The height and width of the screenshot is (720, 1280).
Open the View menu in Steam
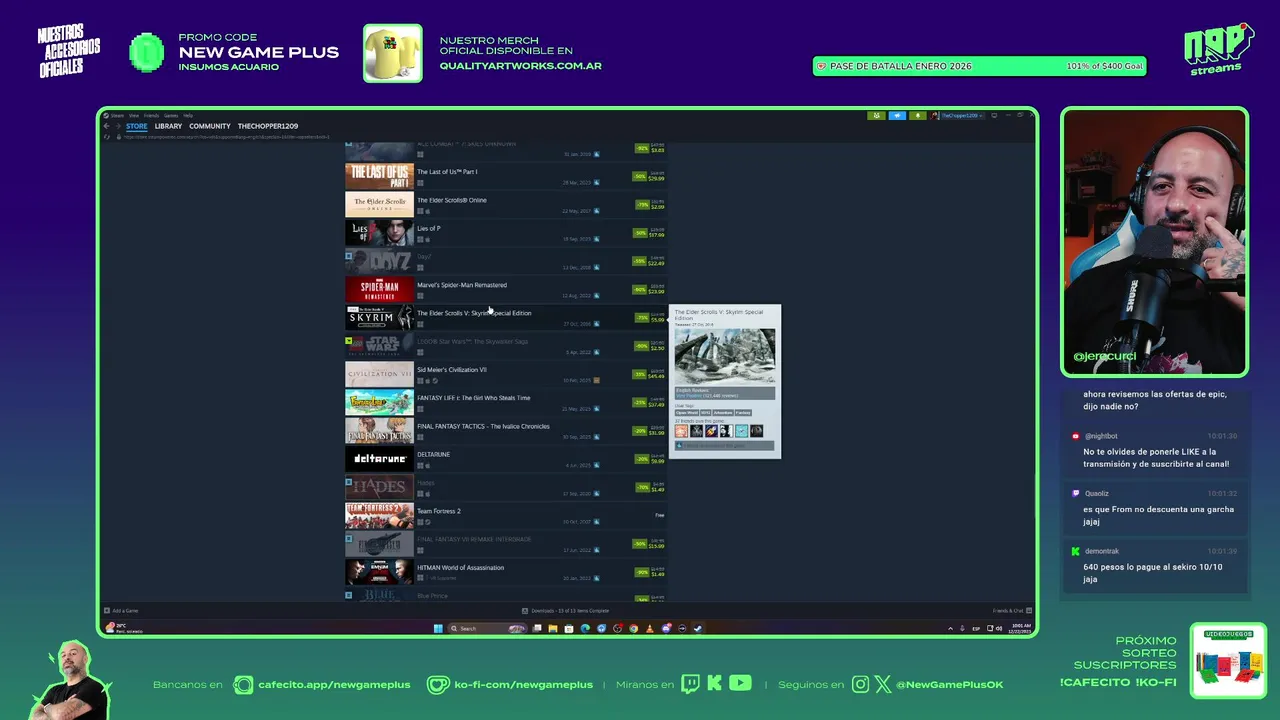pos(134,115)
